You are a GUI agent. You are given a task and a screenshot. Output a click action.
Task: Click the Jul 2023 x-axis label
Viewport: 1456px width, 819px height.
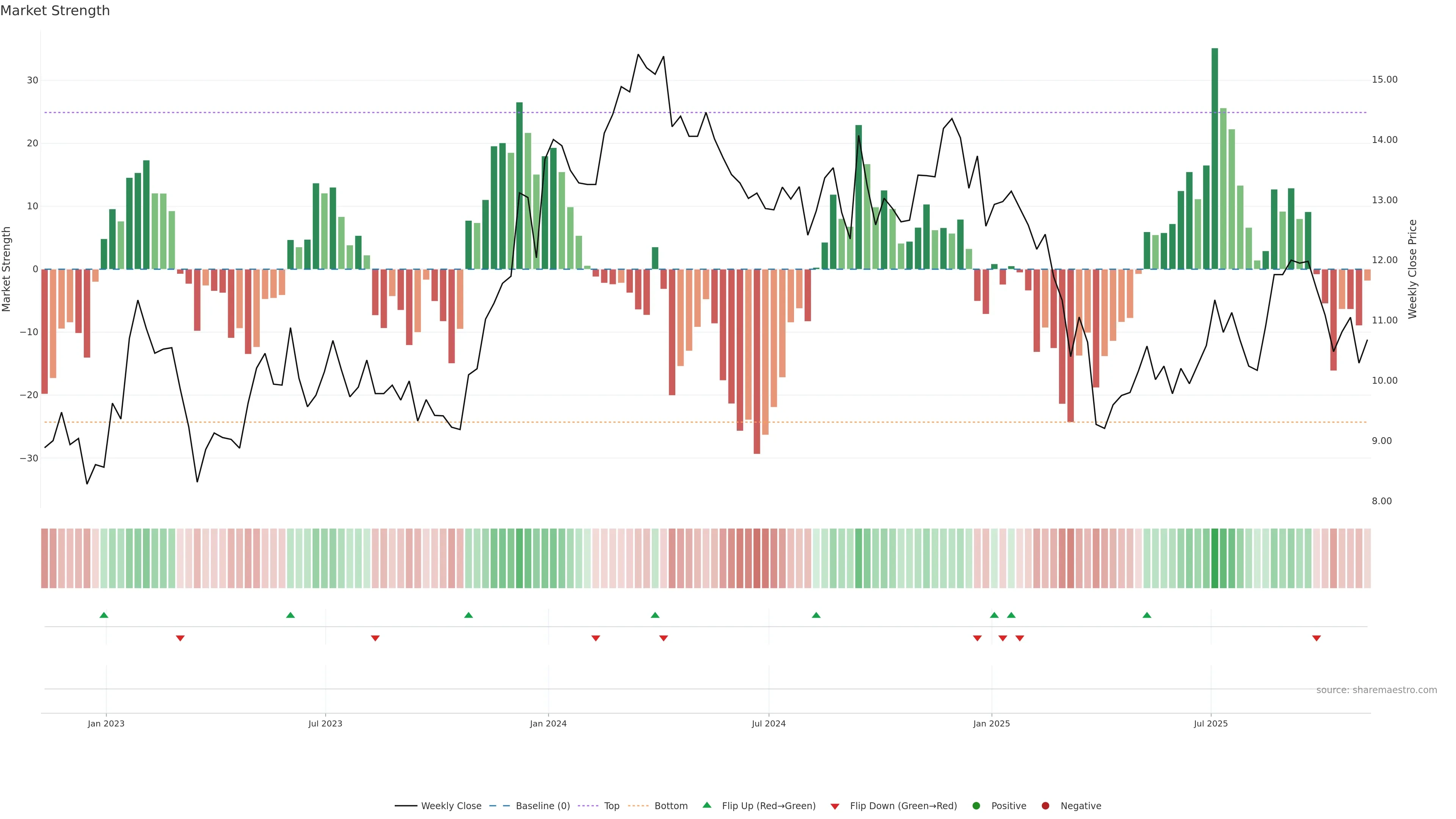[325, 723]
